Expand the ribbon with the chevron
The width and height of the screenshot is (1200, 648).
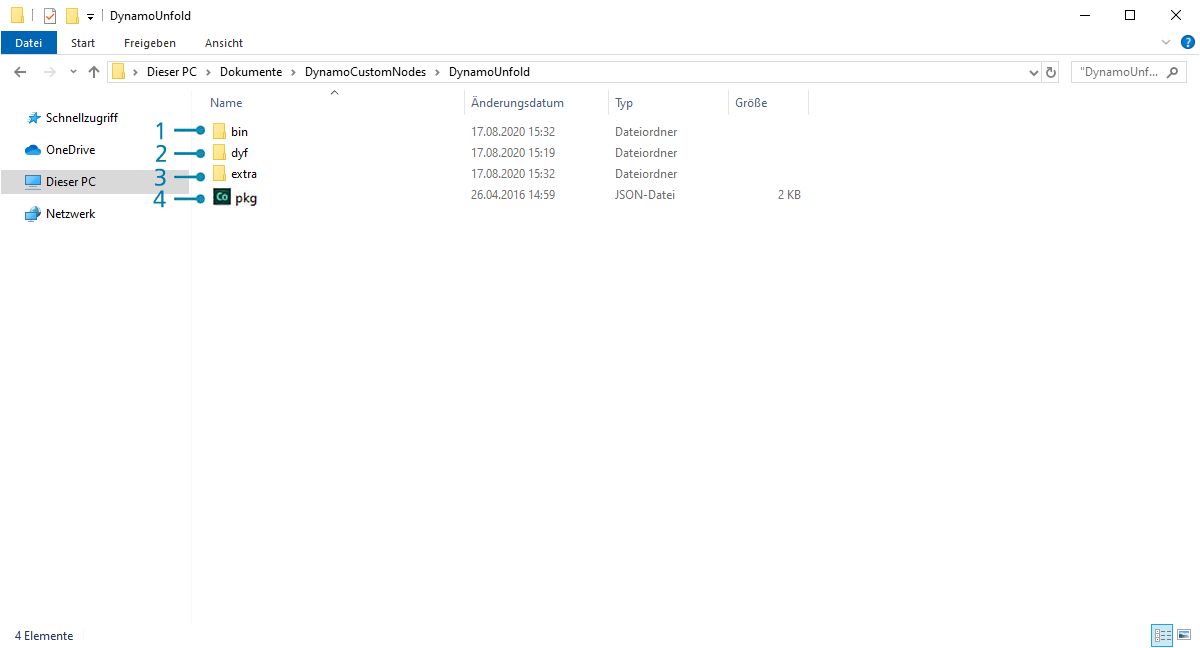(1166, 42)
